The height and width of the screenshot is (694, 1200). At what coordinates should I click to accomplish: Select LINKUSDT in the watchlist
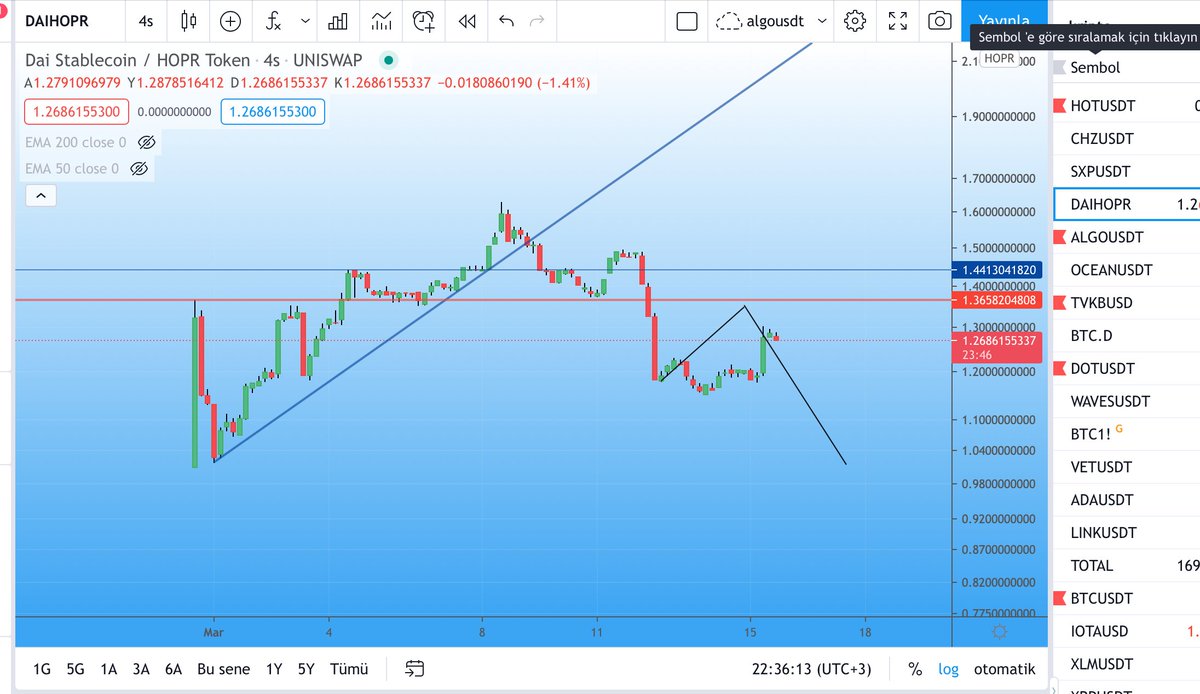(x=1126, y=533)
